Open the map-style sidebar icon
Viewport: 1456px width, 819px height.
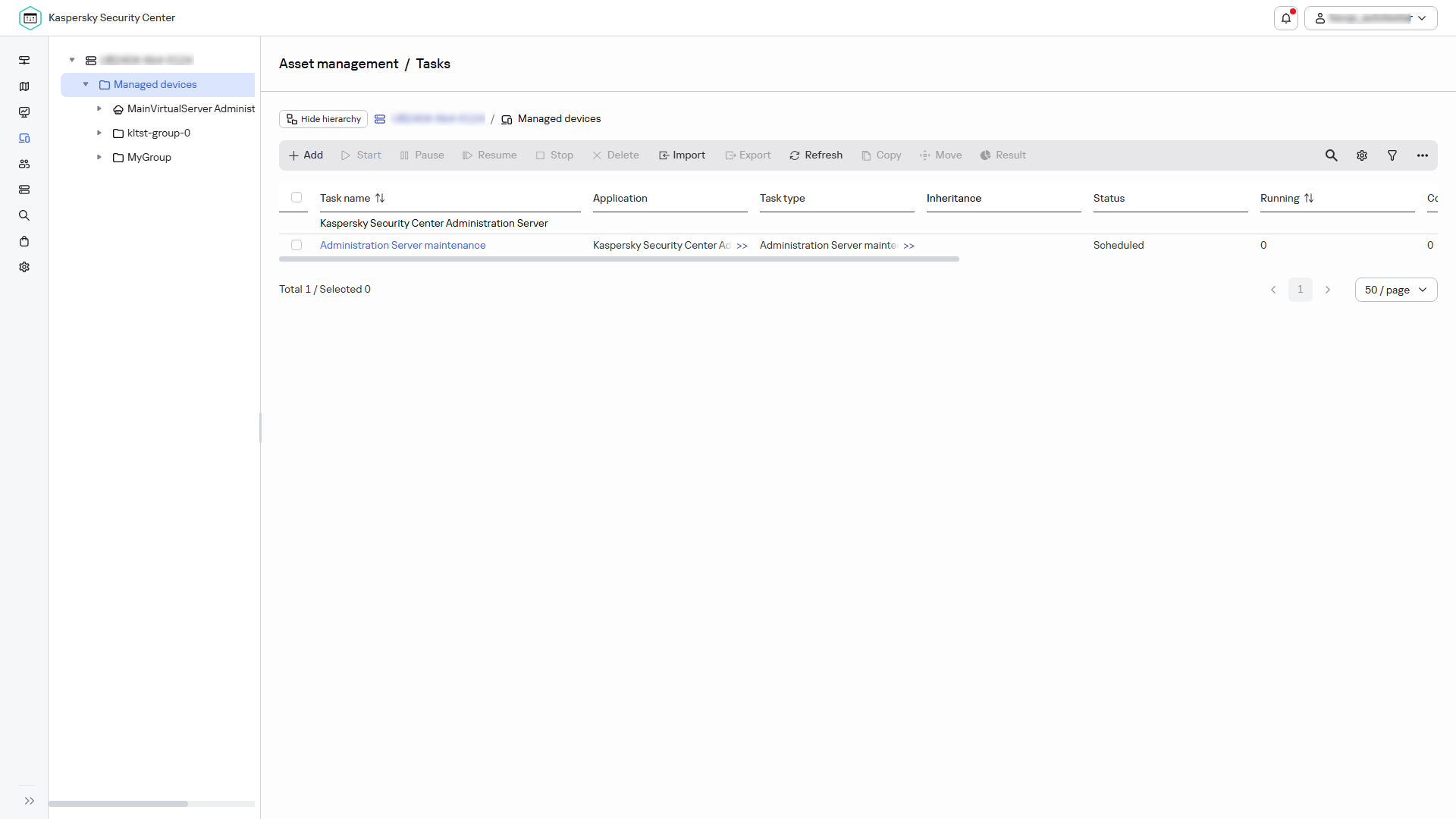pos(24,86)
